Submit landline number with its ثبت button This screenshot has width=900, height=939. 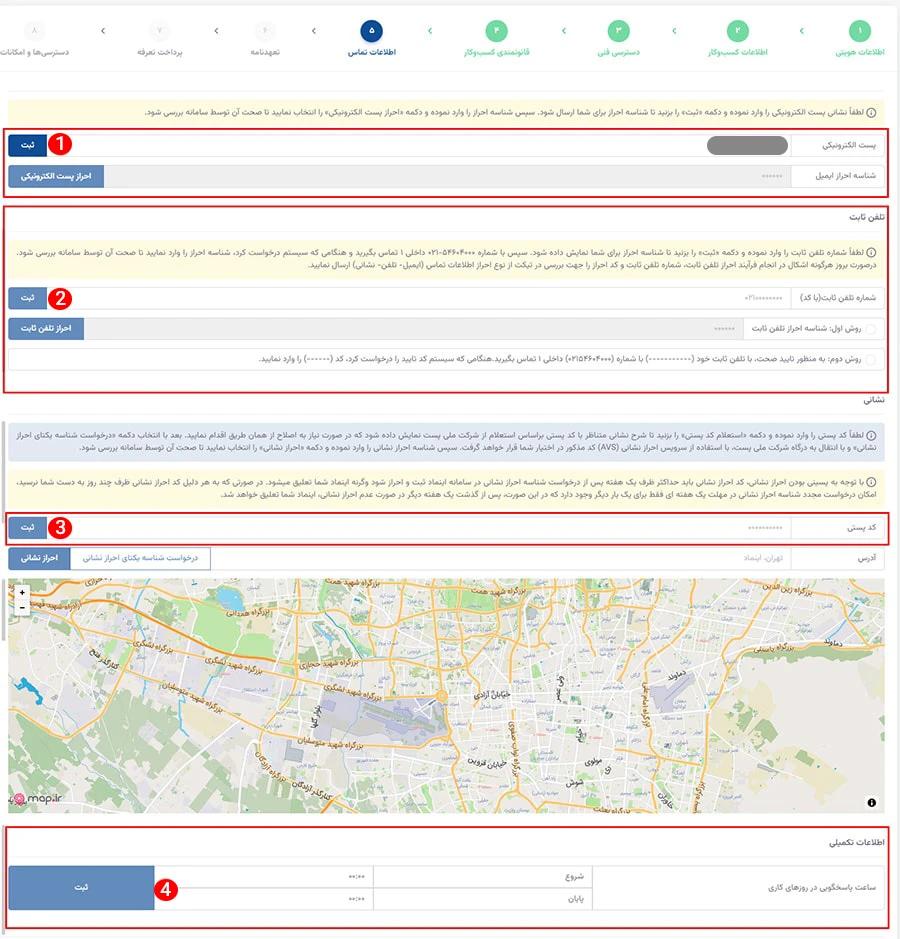tap(28, 298)
